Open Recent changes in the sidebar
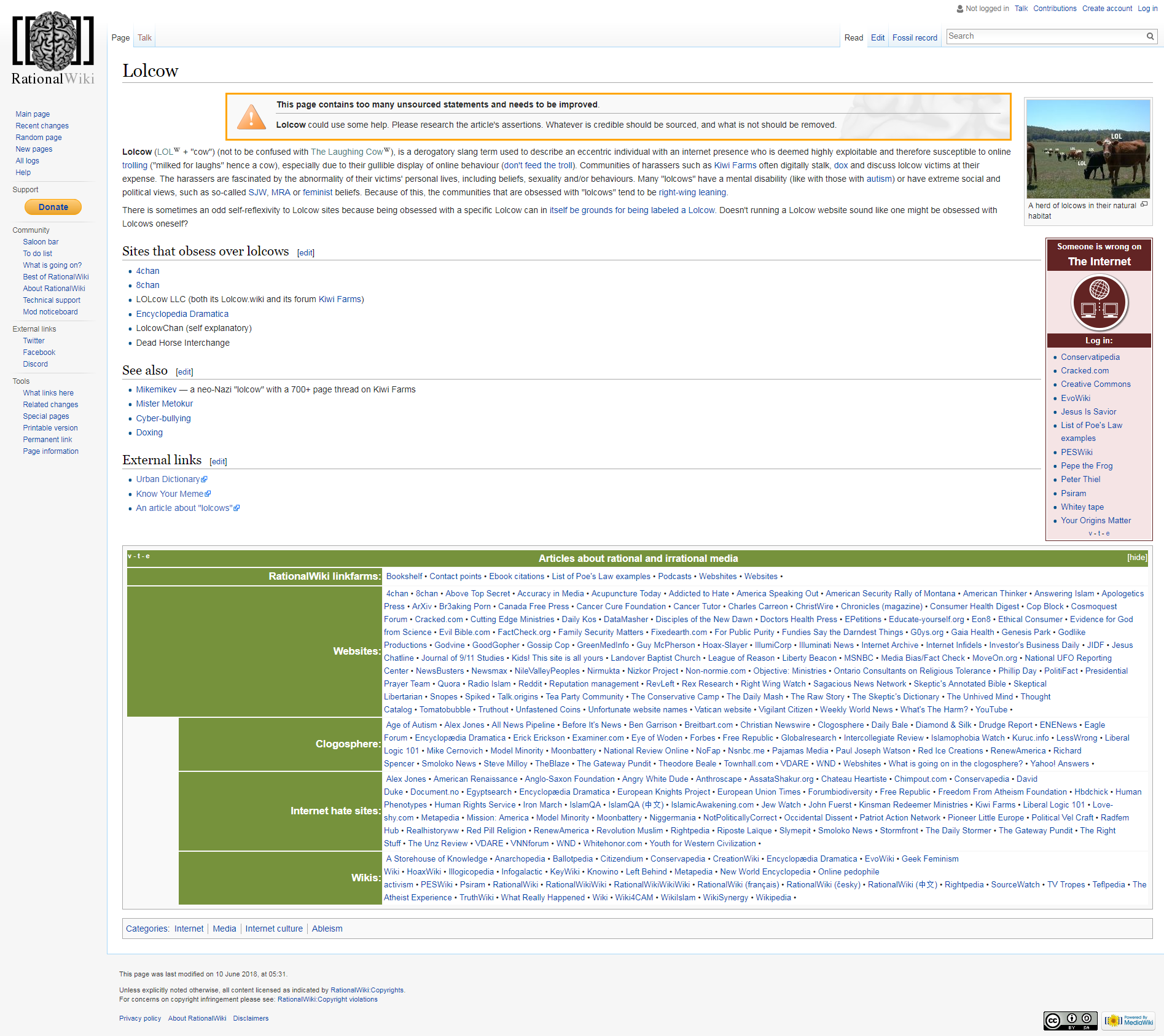The width and height of the screenshot is (1164, 1036). pos(42,126)
